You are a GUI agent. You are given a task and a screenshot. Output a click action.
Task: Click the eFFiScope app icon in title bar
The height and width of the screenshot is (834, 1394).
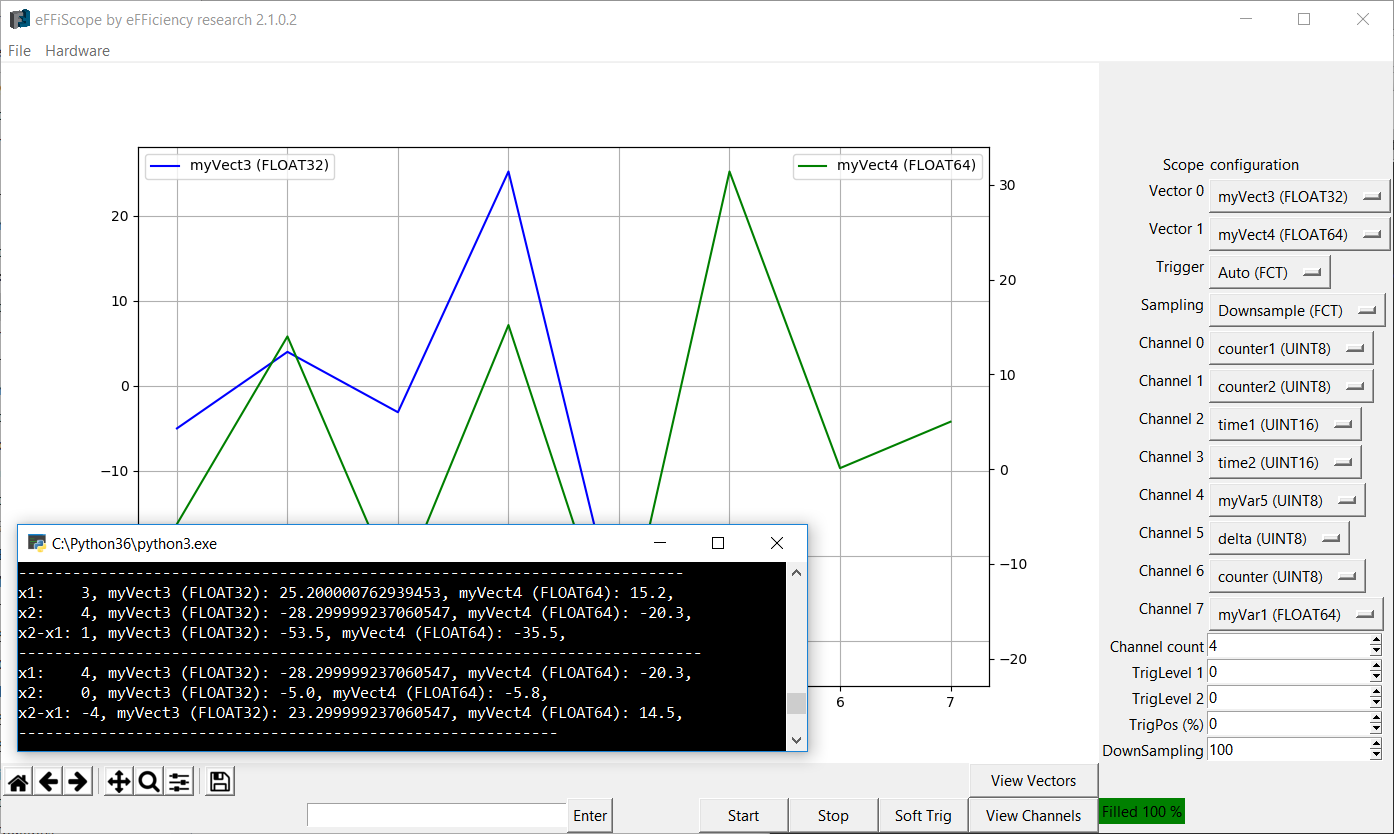point(19,19)
